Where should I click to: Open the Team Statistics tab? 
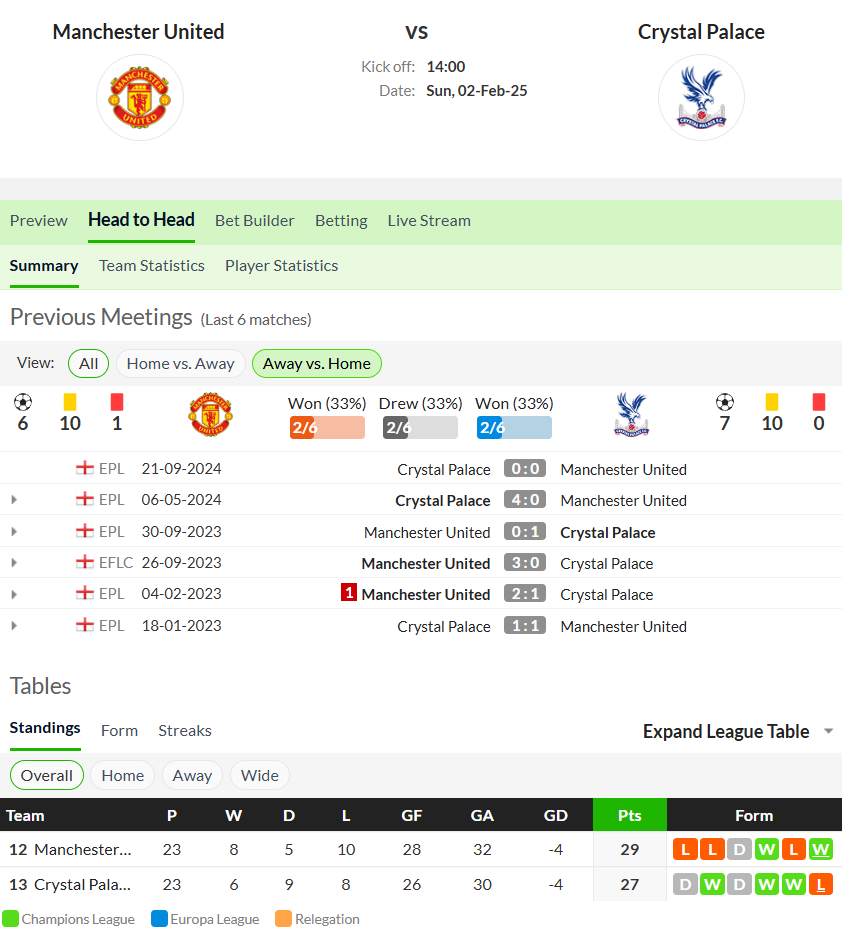[x=152, y=266]
